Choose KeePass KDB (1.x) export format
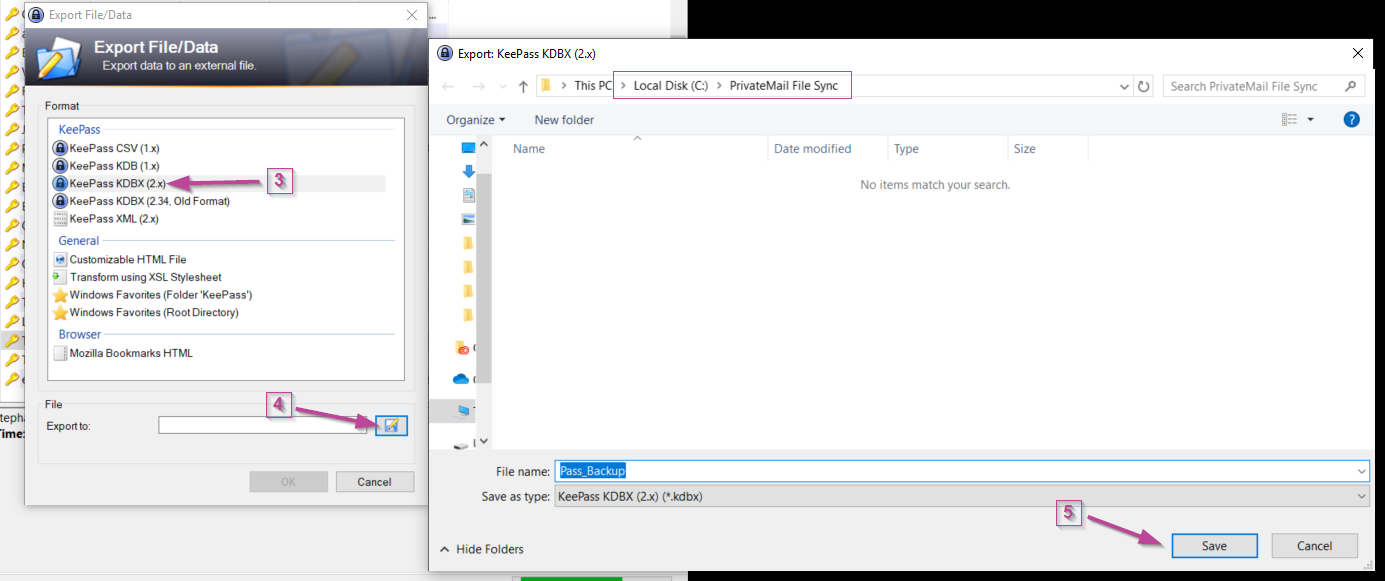Image resolution: width=1385 pixels, height=581 pixels. (x=114, y=166)
